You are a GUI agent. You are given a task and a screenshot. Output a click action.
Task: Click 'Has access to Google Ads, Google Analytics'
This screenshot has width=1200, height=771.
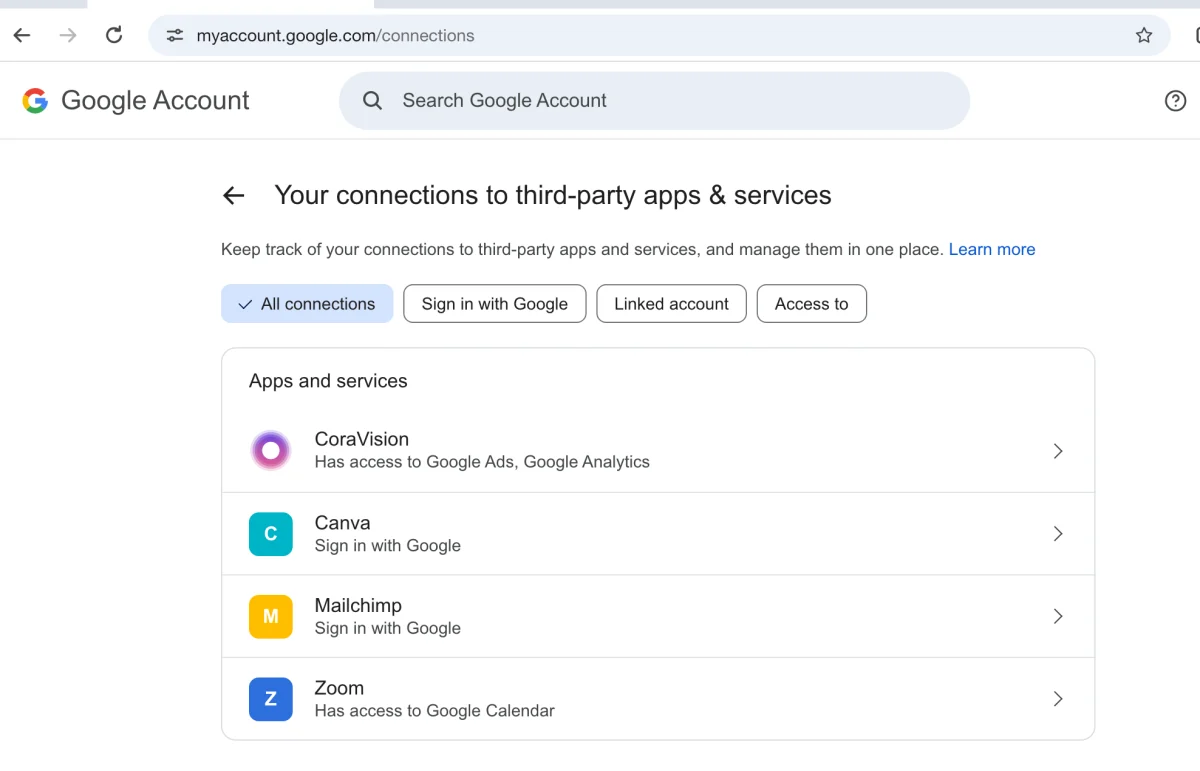tap(482, 462)
